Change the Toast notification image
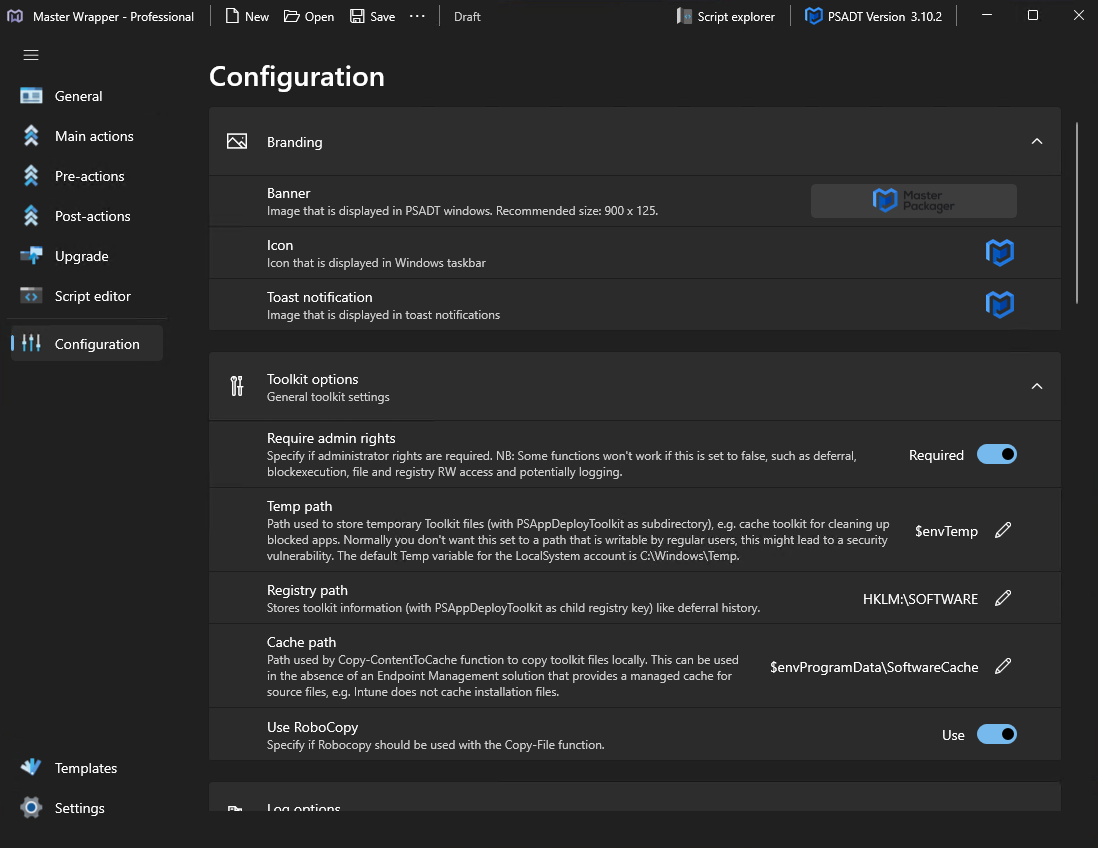The image size is (1098, 848). (999, 305)
